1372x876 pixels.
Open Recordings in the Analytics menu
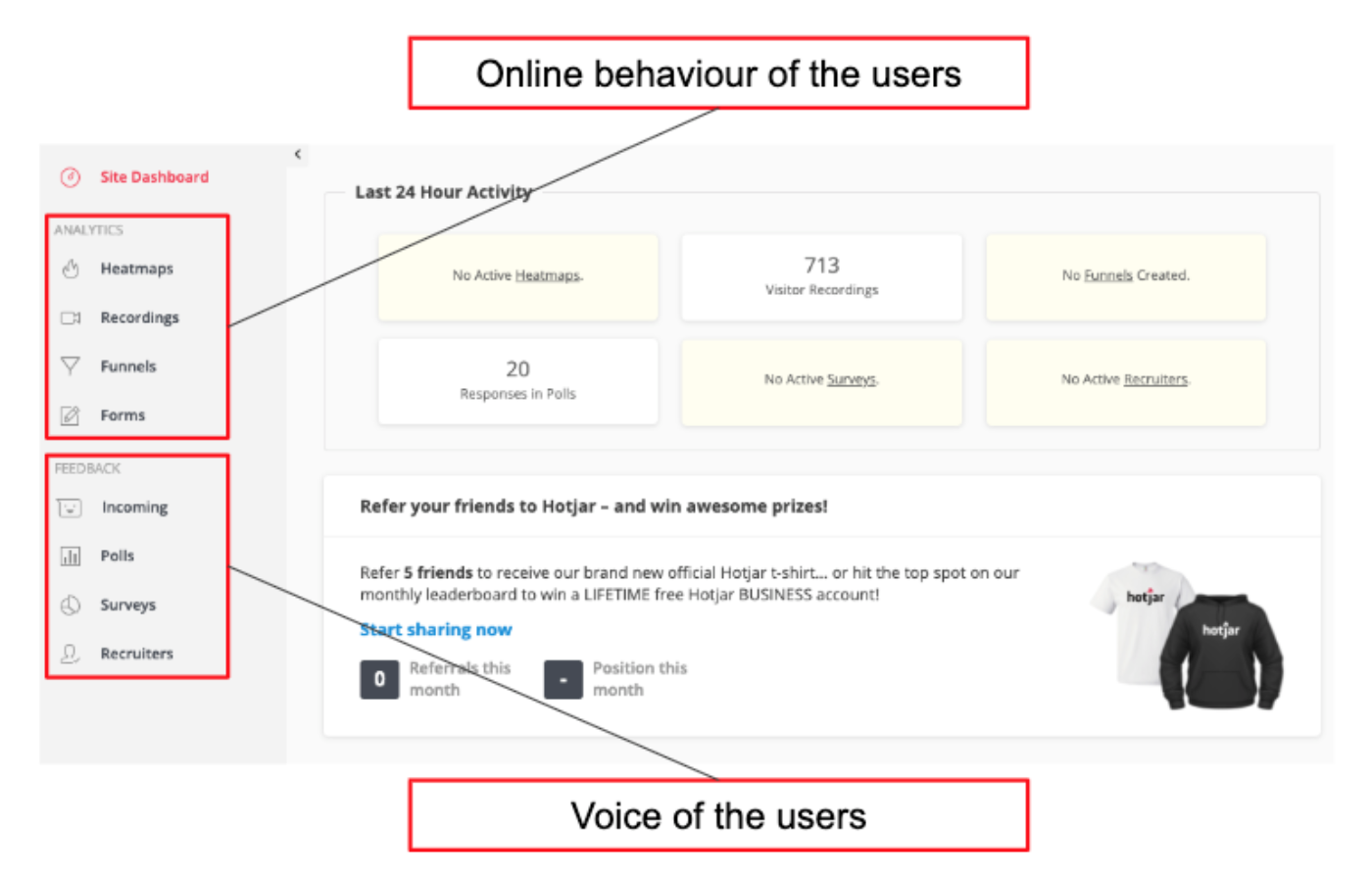139,317
